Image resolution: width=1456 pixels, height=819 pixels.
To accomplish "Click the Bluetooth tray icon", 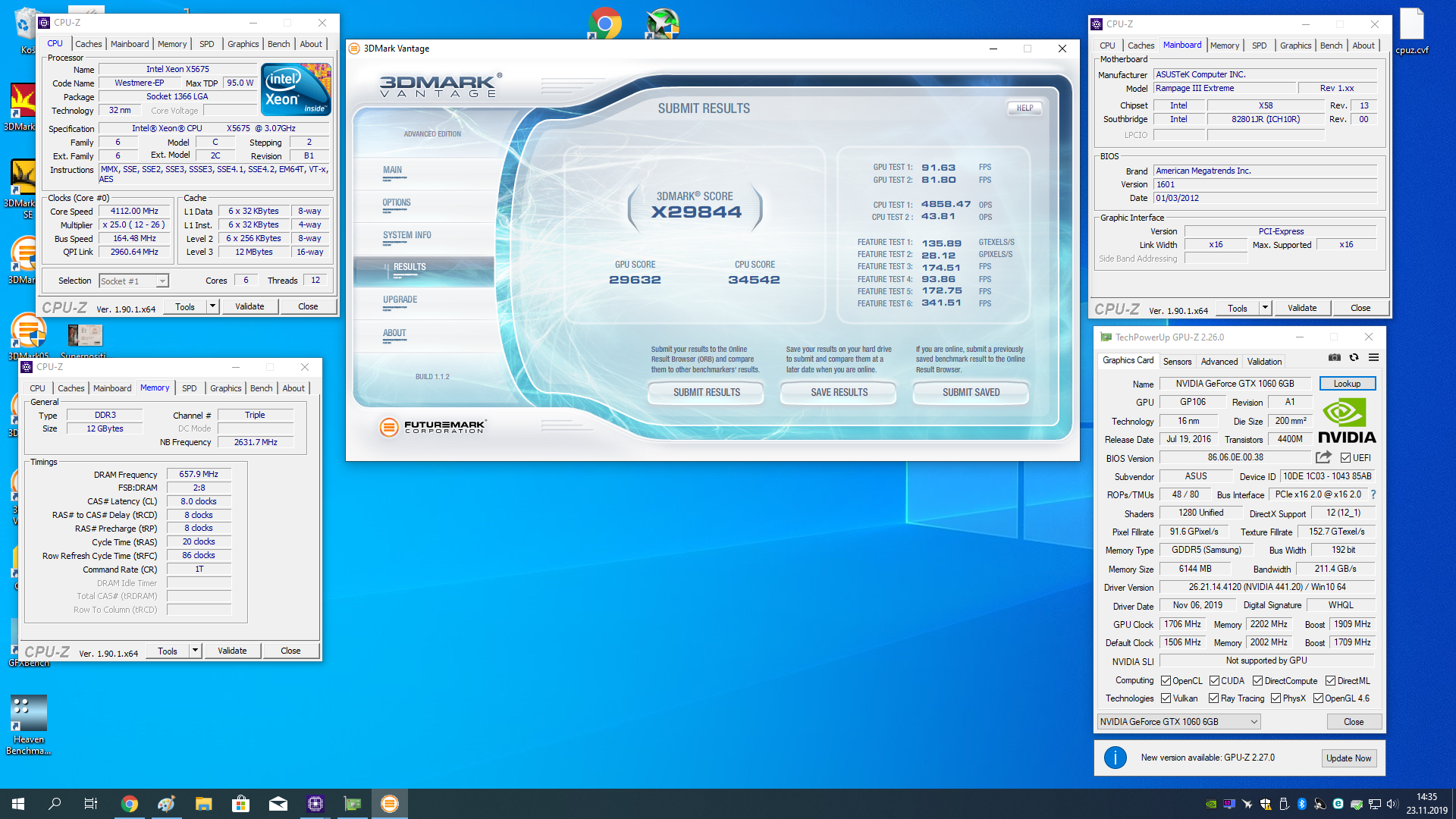I will point(1302,804).
